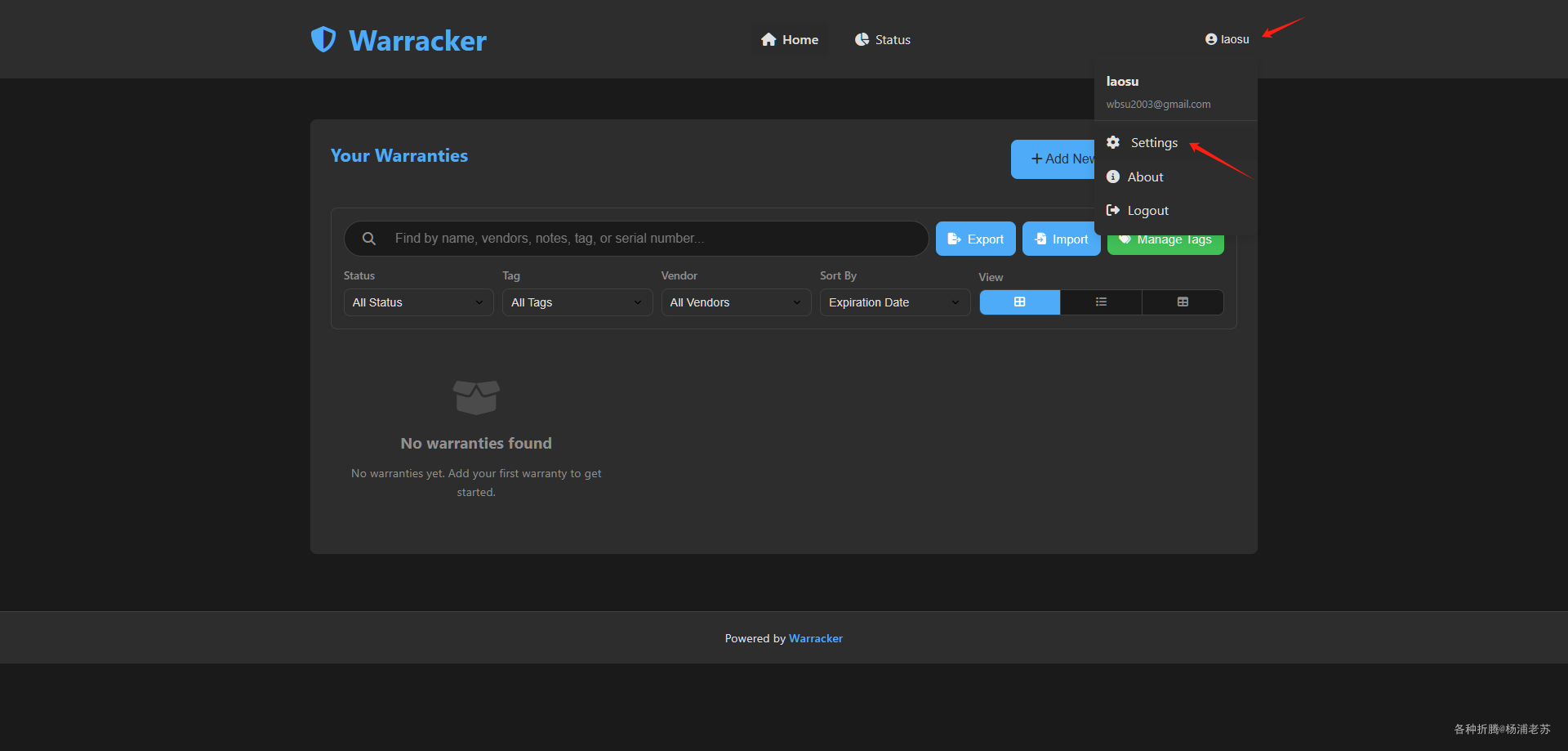Click the Settings gear icon

[x=1113, y=143]
